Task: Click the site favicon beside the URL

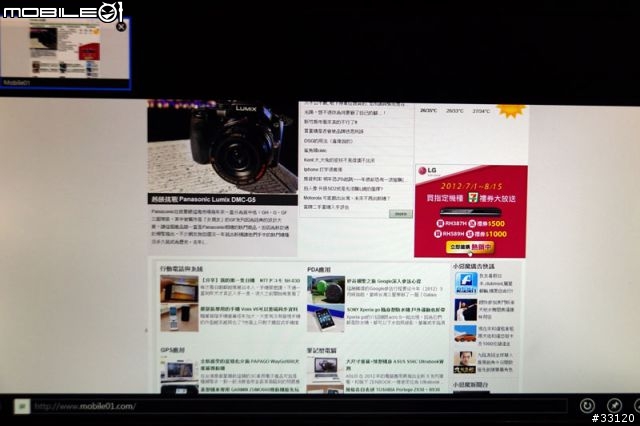Action: click(x=22, y=406)
